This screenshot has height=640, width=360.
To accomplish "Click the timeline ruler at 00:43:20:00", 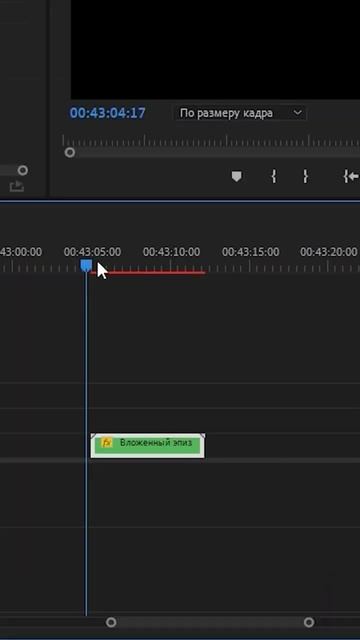I will 329,252.
